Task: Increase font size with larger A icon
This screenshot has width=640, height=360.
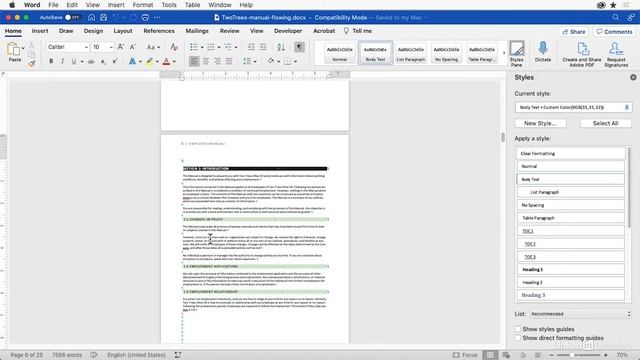Action: [x=121, y=47]
